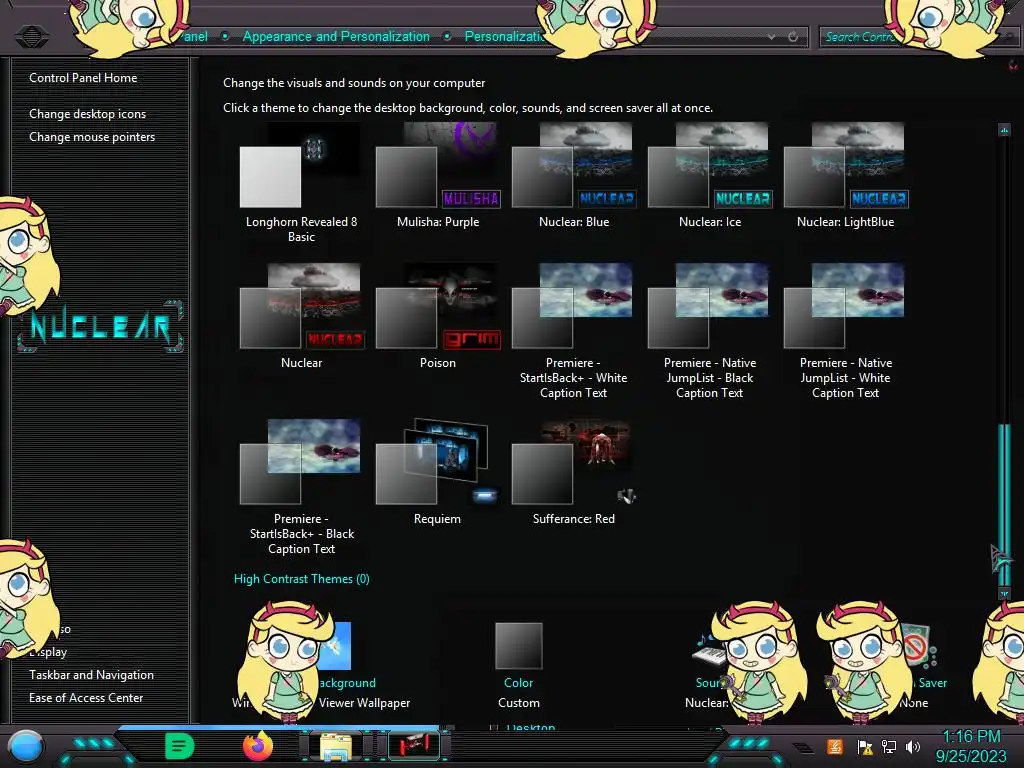Click the theme list scroll-up arrow
The width and height of the screenshot is (1024, 768).
pos(1004,129)
